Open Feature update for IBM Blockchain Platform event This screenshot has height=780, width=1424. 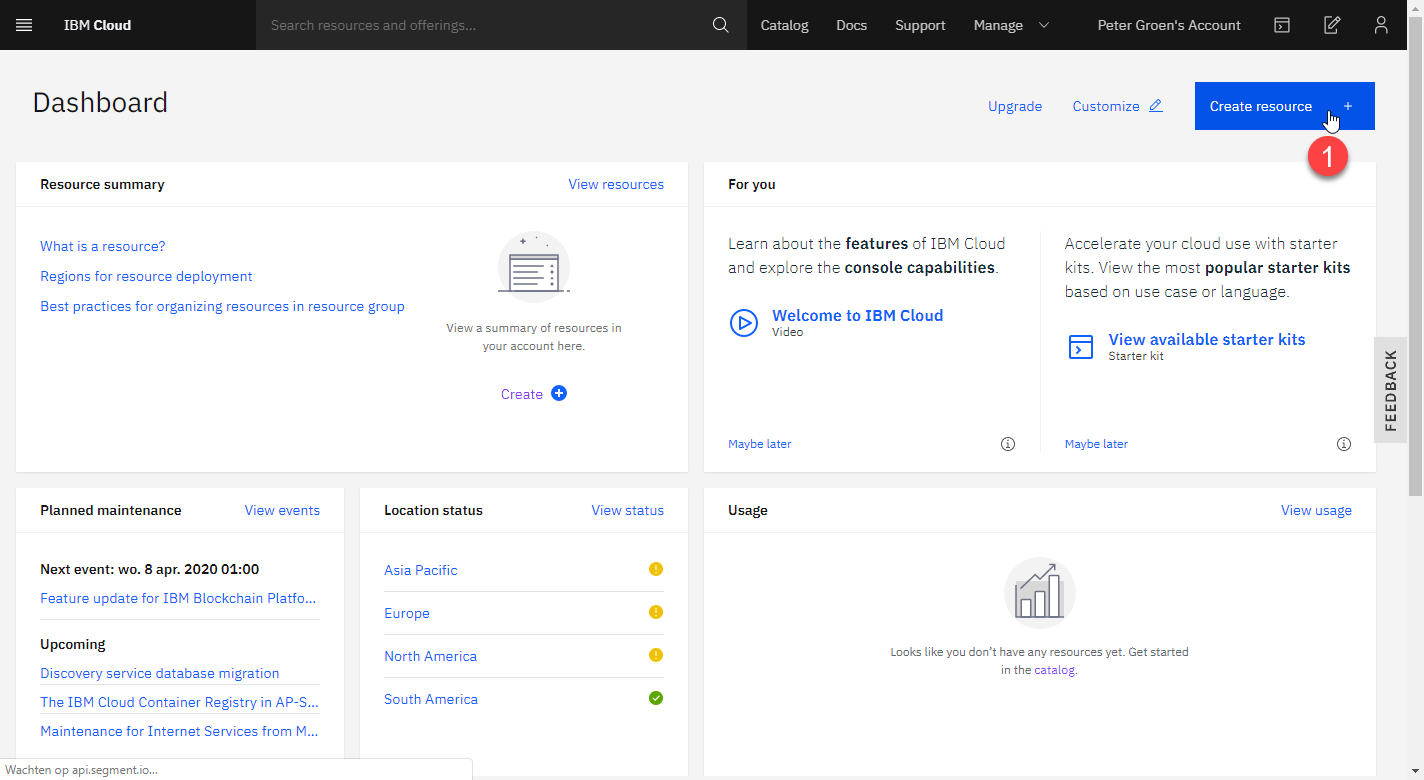click(180, 598)
